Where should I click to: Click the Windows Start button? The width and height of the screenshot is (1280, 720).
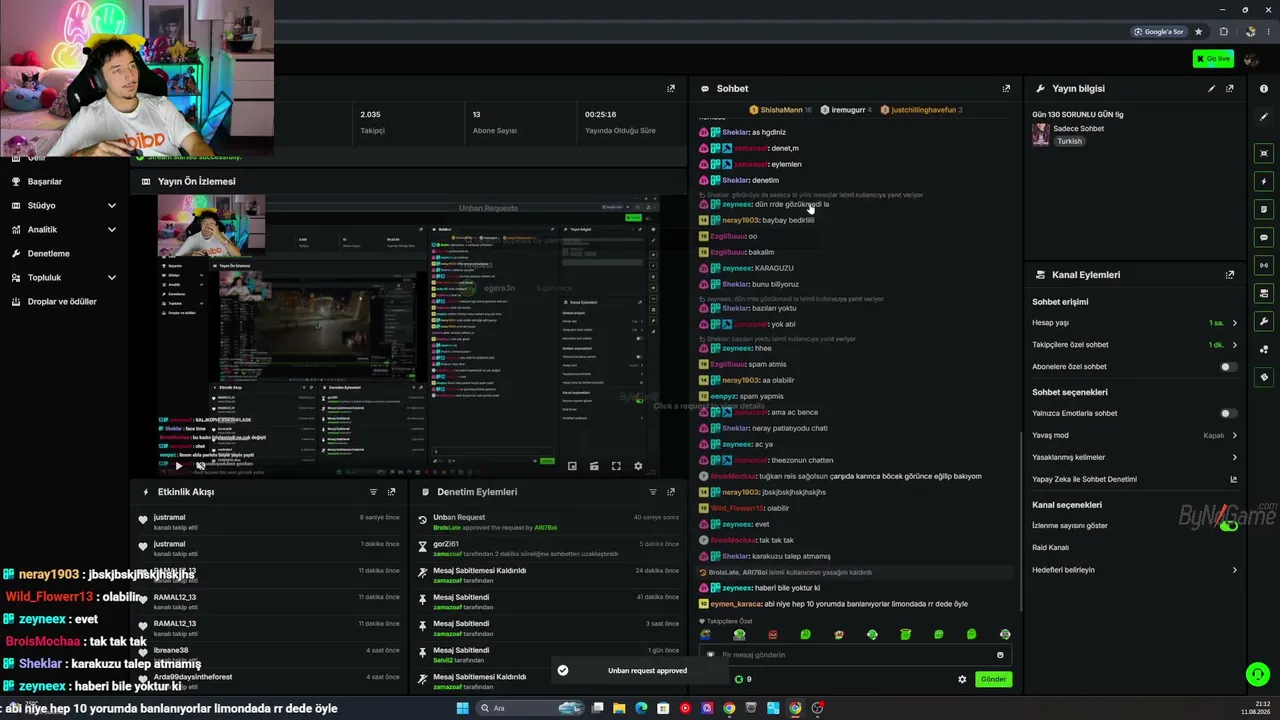coord(462,708)
